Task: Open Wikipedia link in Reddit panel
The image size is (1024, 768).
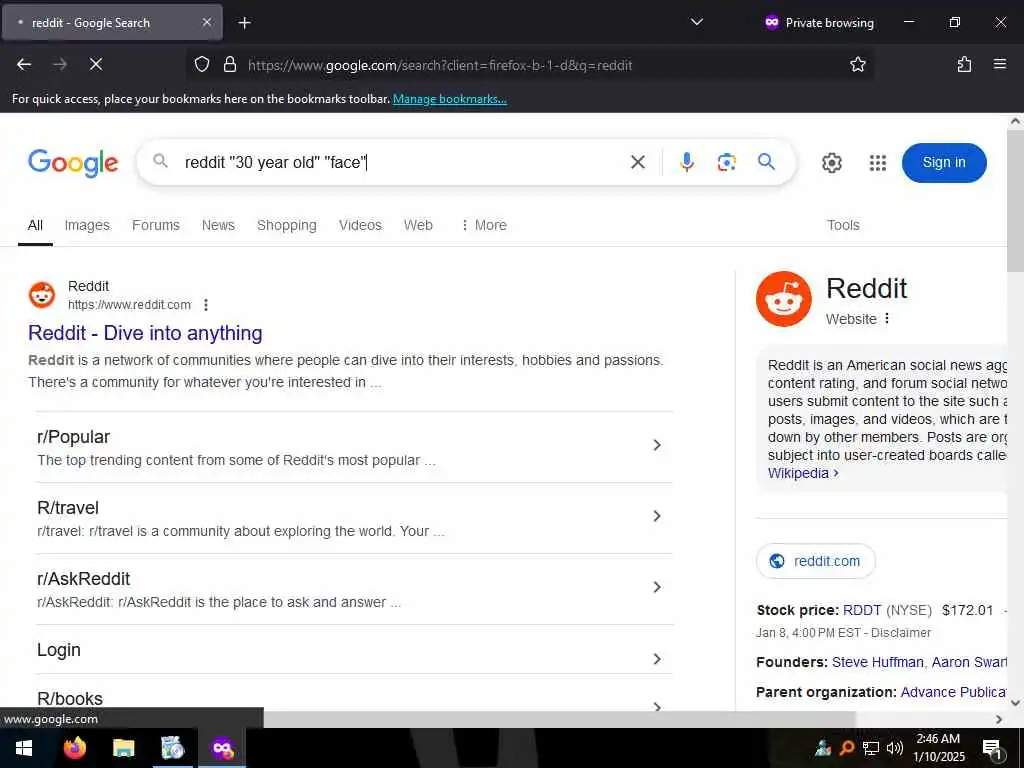Action: (803, 473)
